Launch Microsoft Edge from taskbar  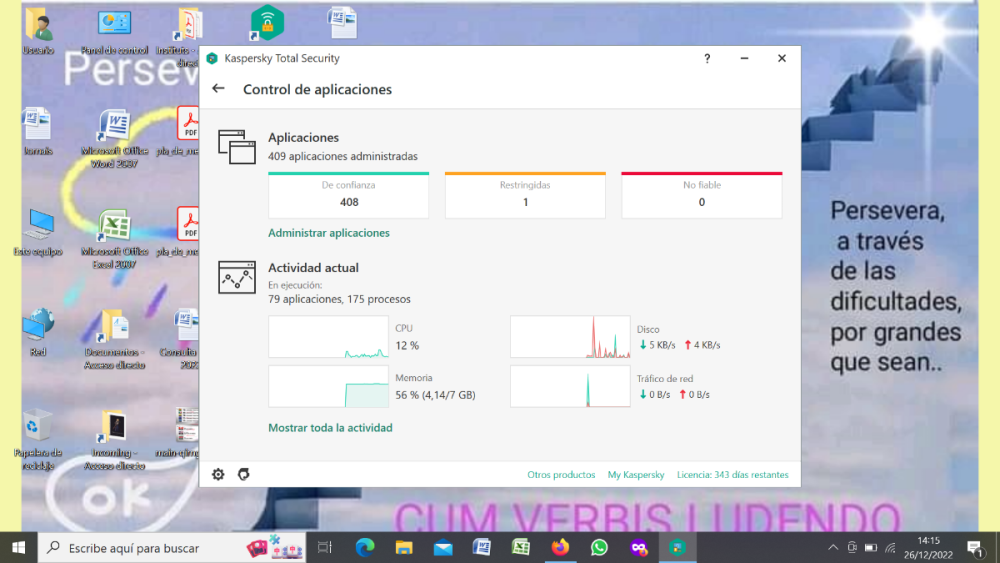point(365,548)
